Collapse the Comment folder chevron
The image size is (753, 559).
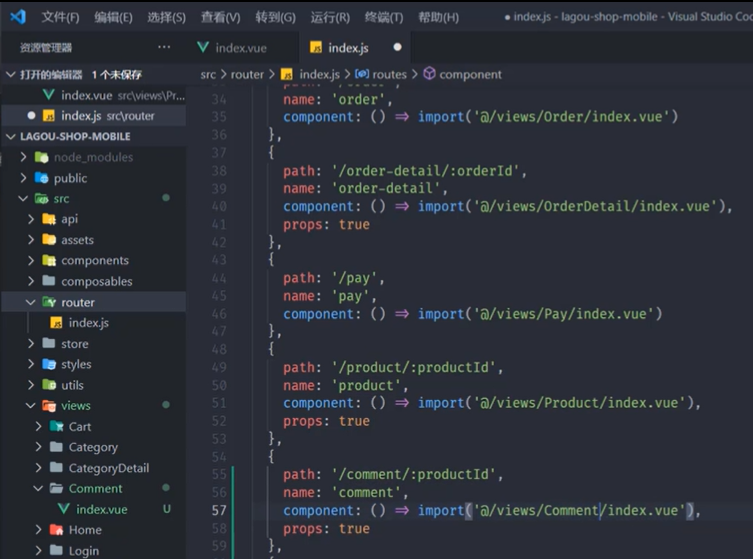point(38,488)
